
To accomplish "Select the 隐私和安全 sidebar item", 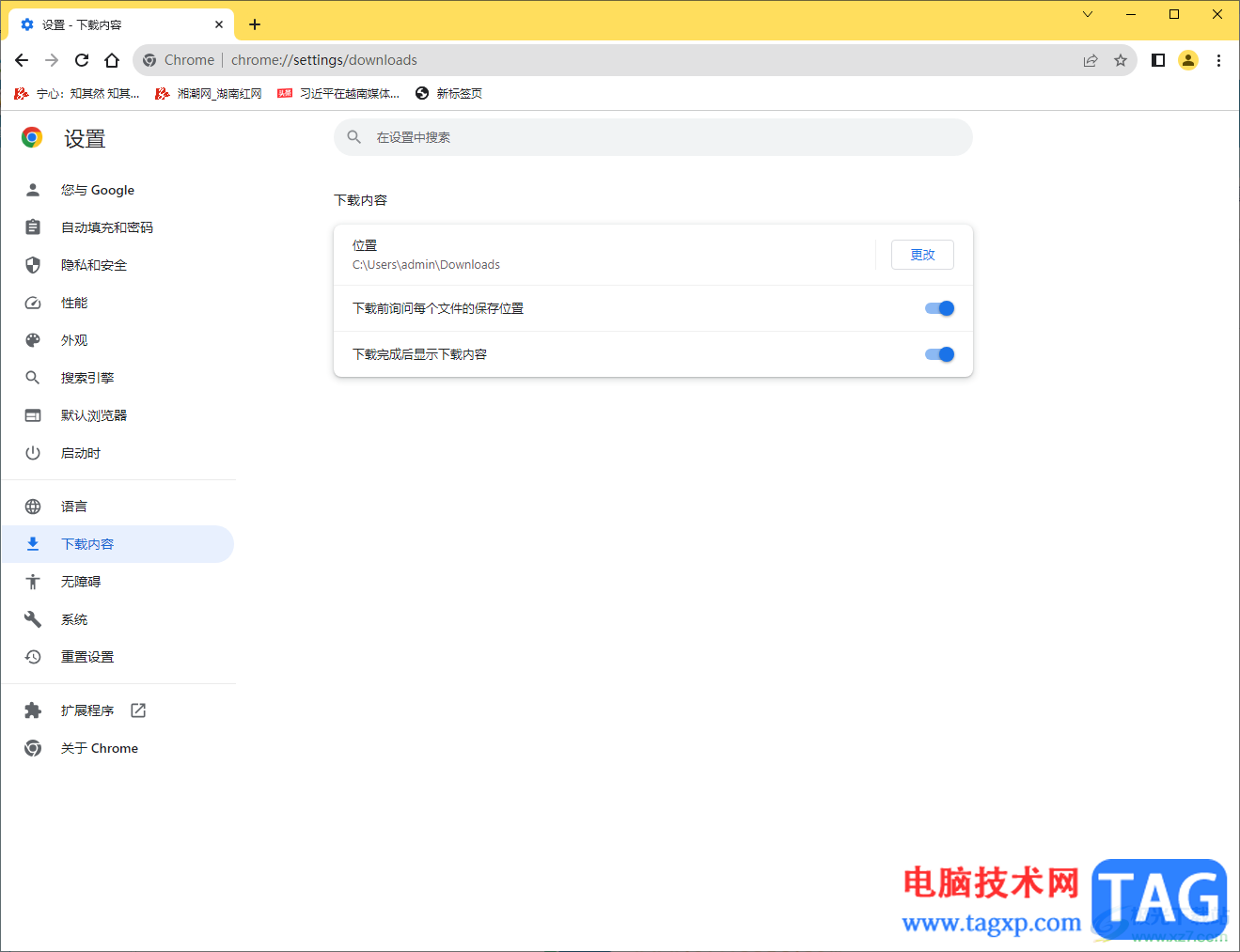I will (x=94, y=264).
